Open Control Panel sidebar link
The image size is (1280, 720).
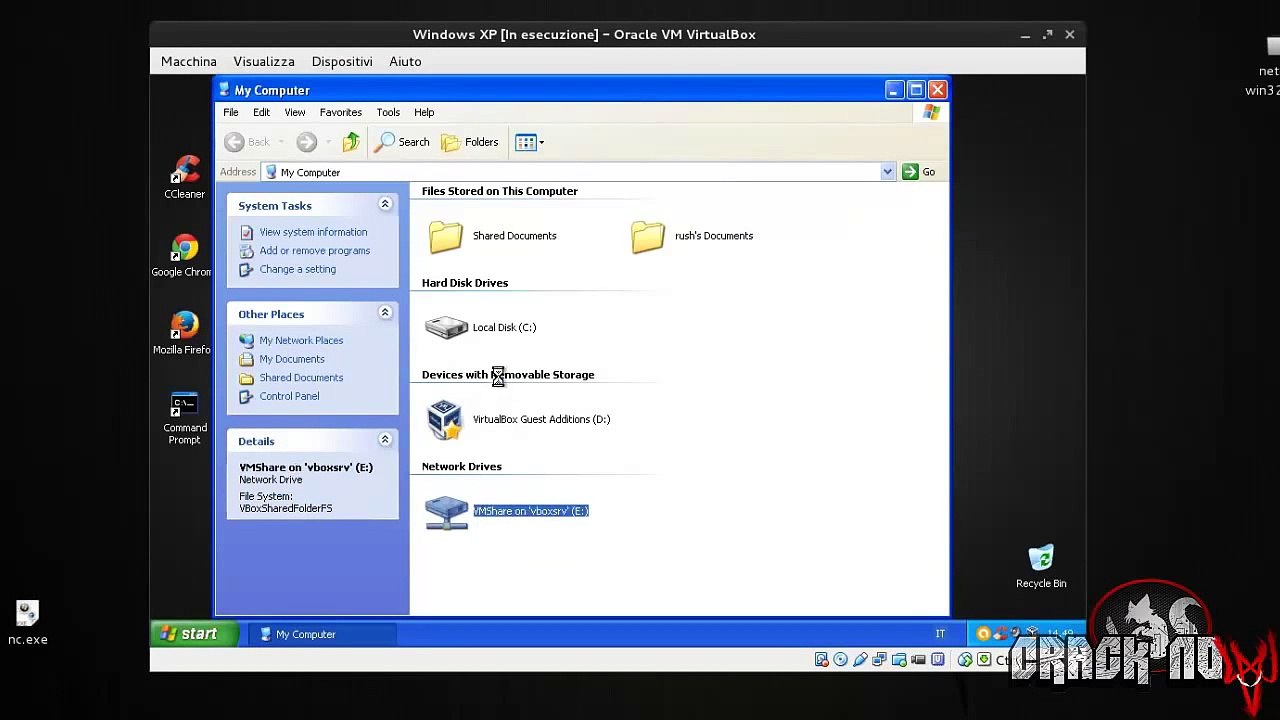pos(289,396)
